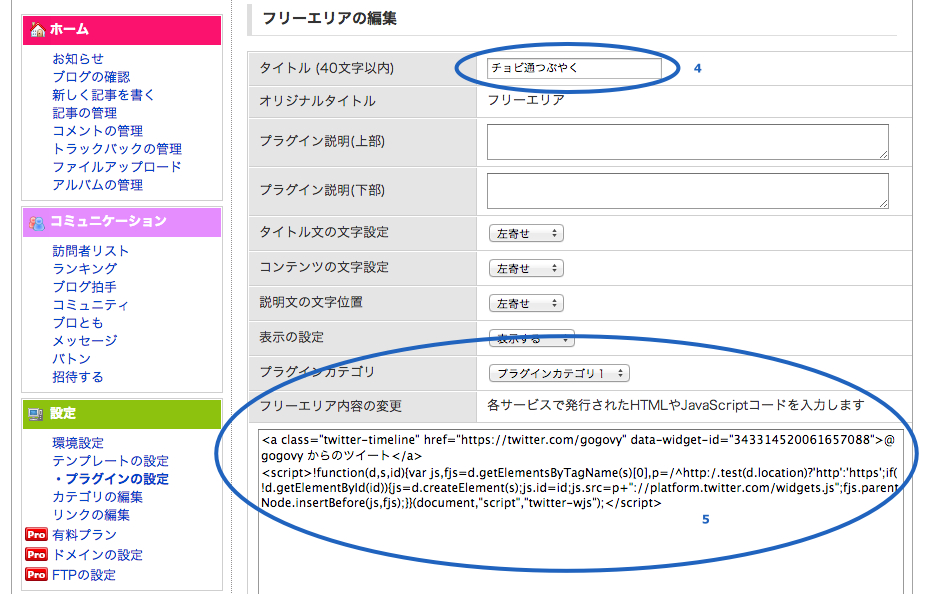Open ランキング link

click(84, 268)
